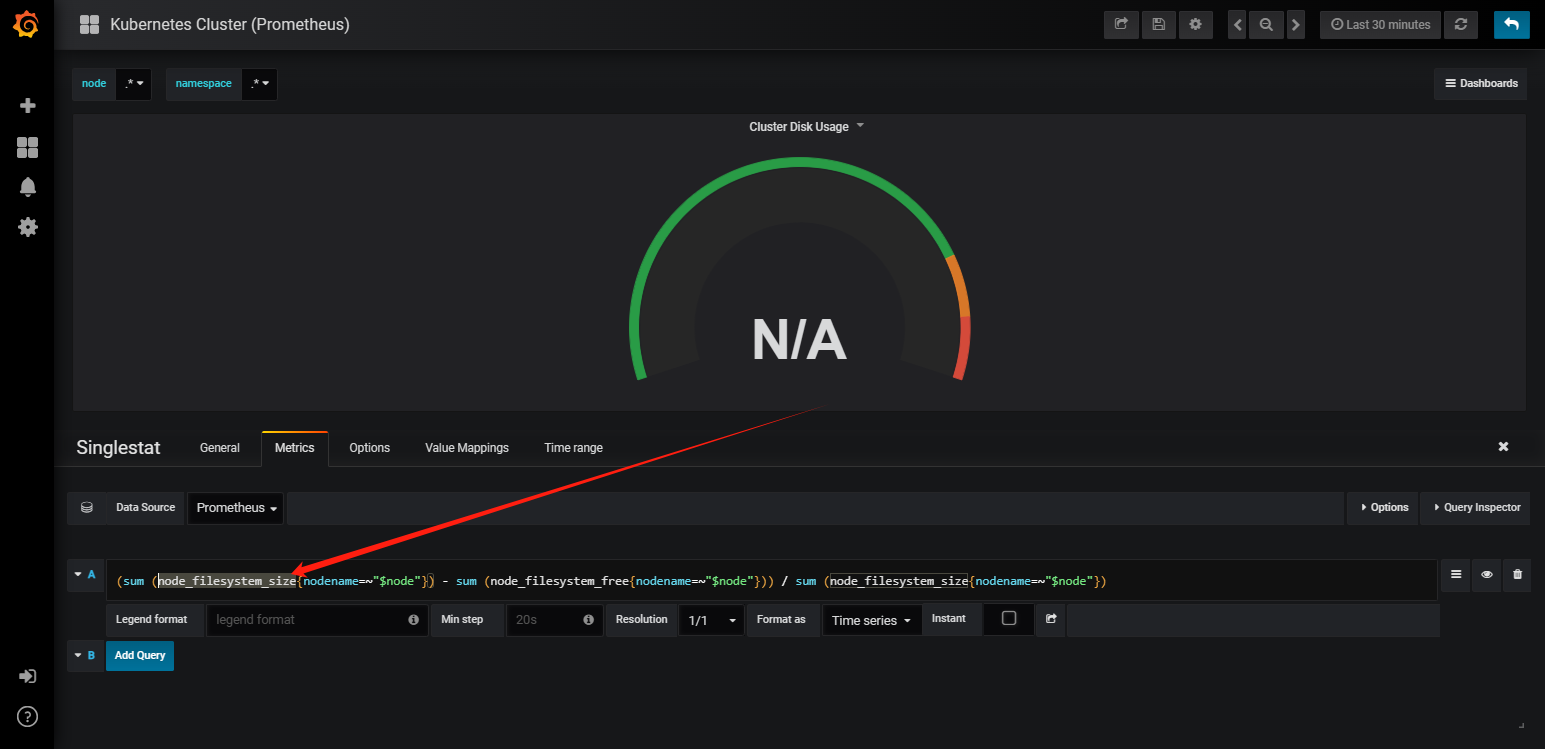Open the Configuration gear in sidebar
Viewport: 1545px width, 749px height.
[x=28, y=227]
